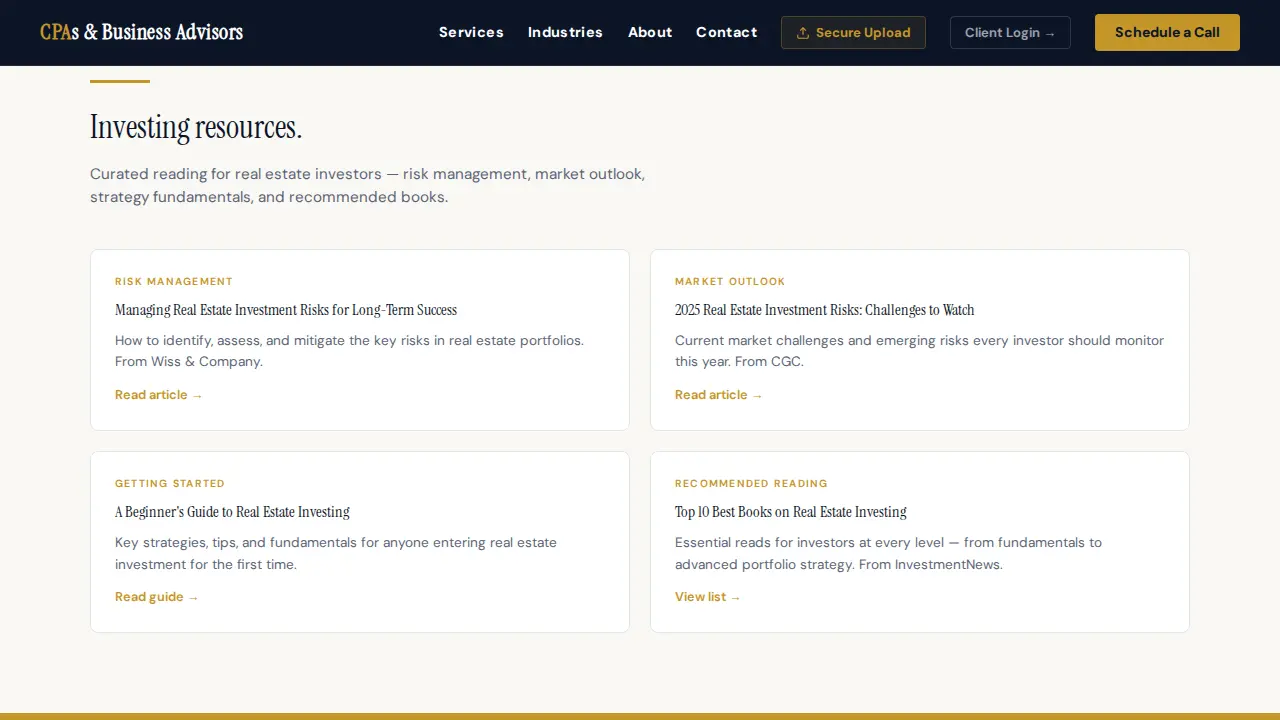Navigate to the About page

(650, 32)
